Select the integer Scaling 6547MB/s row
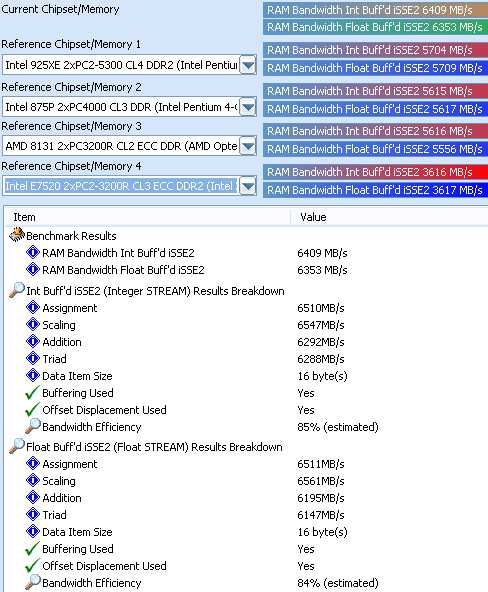Screen dimensions: 488x592 [246, 325]
